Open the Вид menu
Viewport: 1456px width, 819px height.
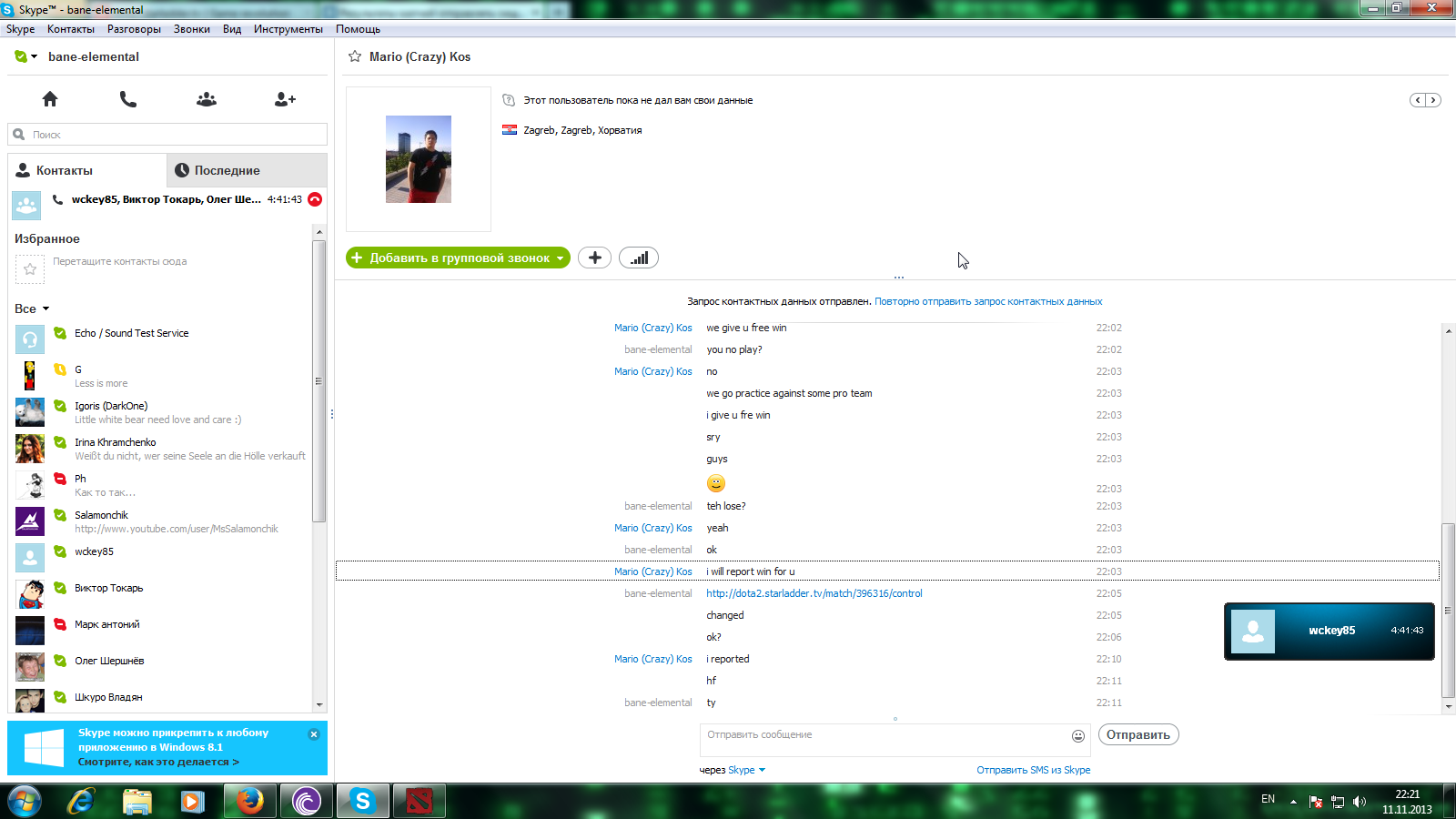[232, 29]
